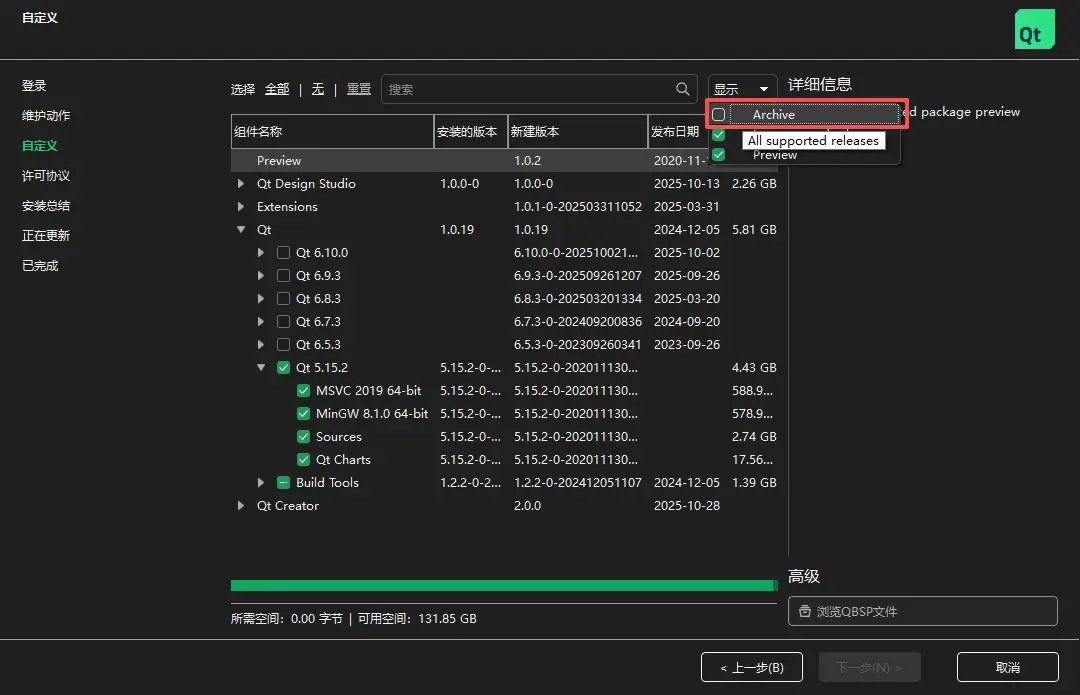Open the 显示 filter dropdown
1080x695 pixels.
point(742,89)
